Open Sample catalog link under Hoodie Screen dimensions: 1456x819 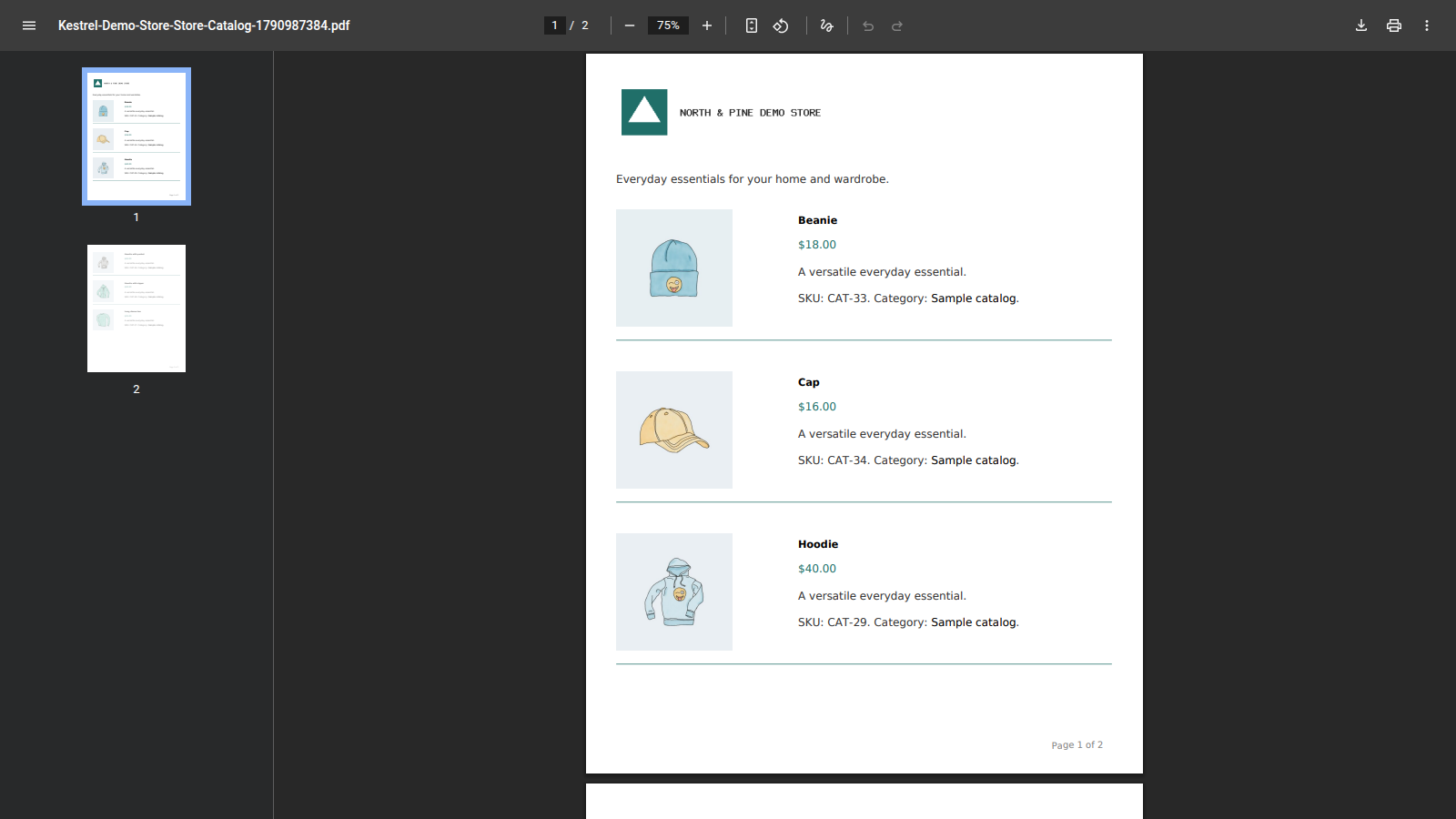(974, 622)
